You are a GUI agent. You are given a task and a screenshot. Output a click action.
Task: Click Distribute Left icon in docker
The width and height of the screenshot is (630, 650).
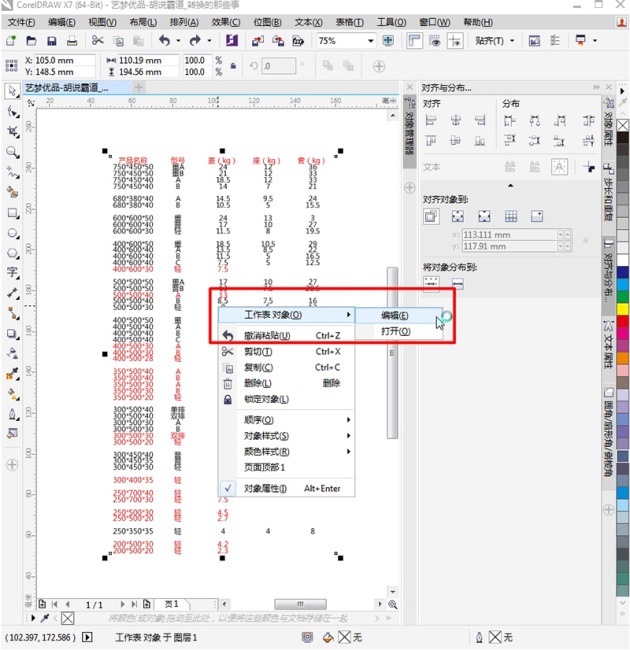point(510,121)
